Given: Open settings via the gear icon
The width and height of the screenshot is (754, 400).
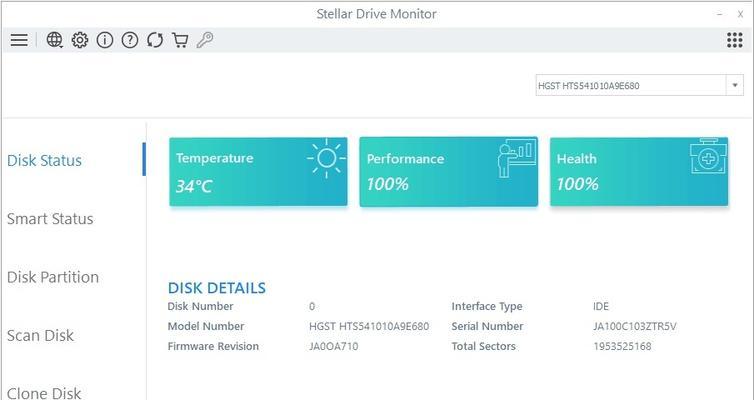Looking at the screenshot, I should [80, 40].
